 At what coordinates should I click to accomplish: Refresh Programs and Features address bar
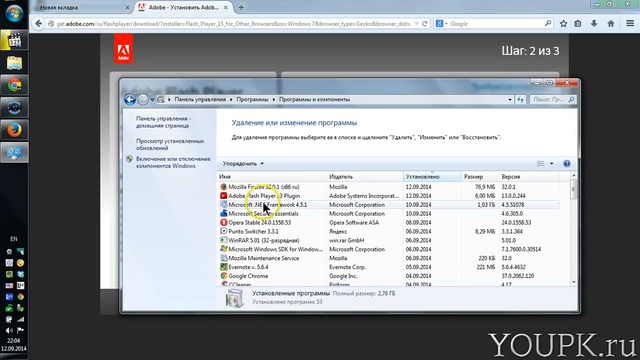coord(520,100)
